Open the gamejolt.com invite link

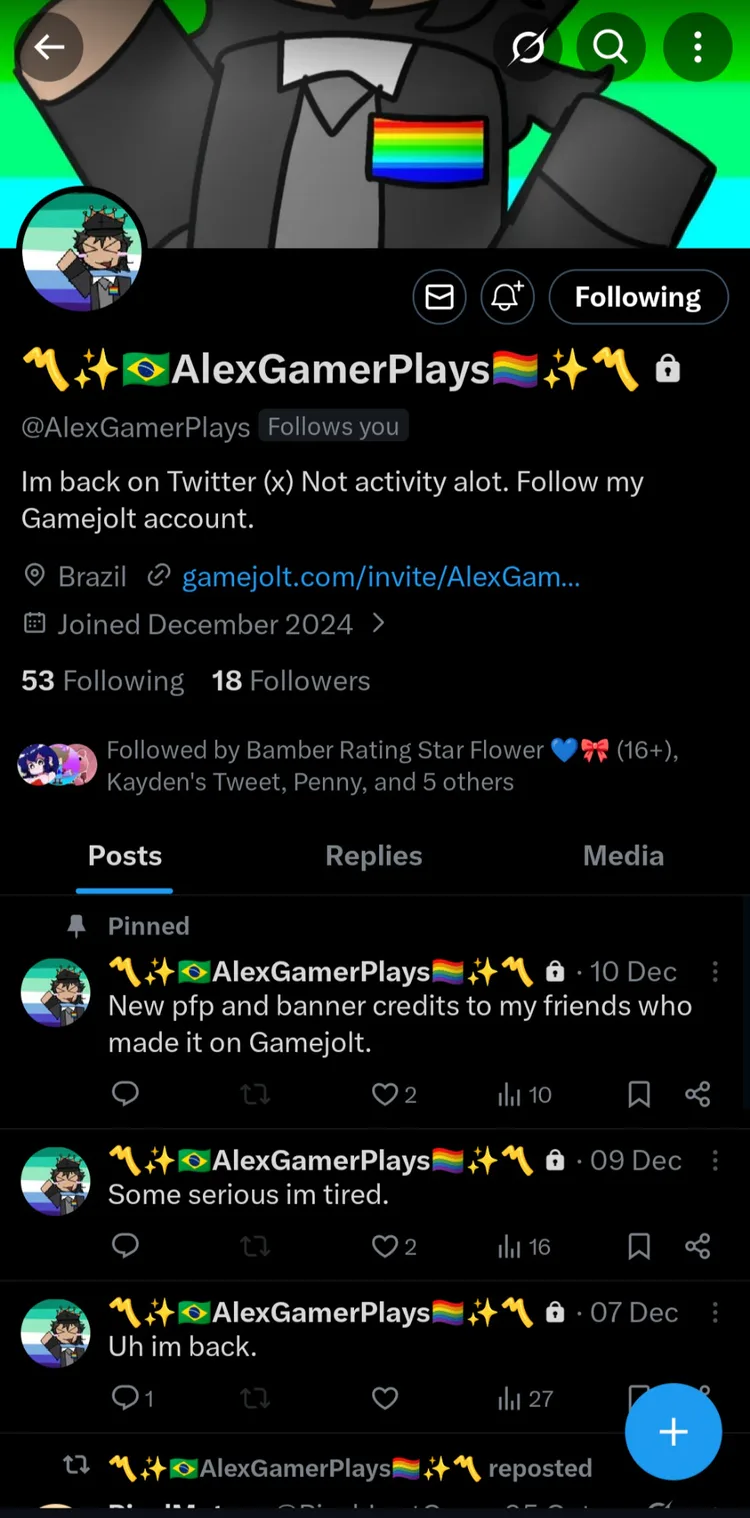click(380, 577)
